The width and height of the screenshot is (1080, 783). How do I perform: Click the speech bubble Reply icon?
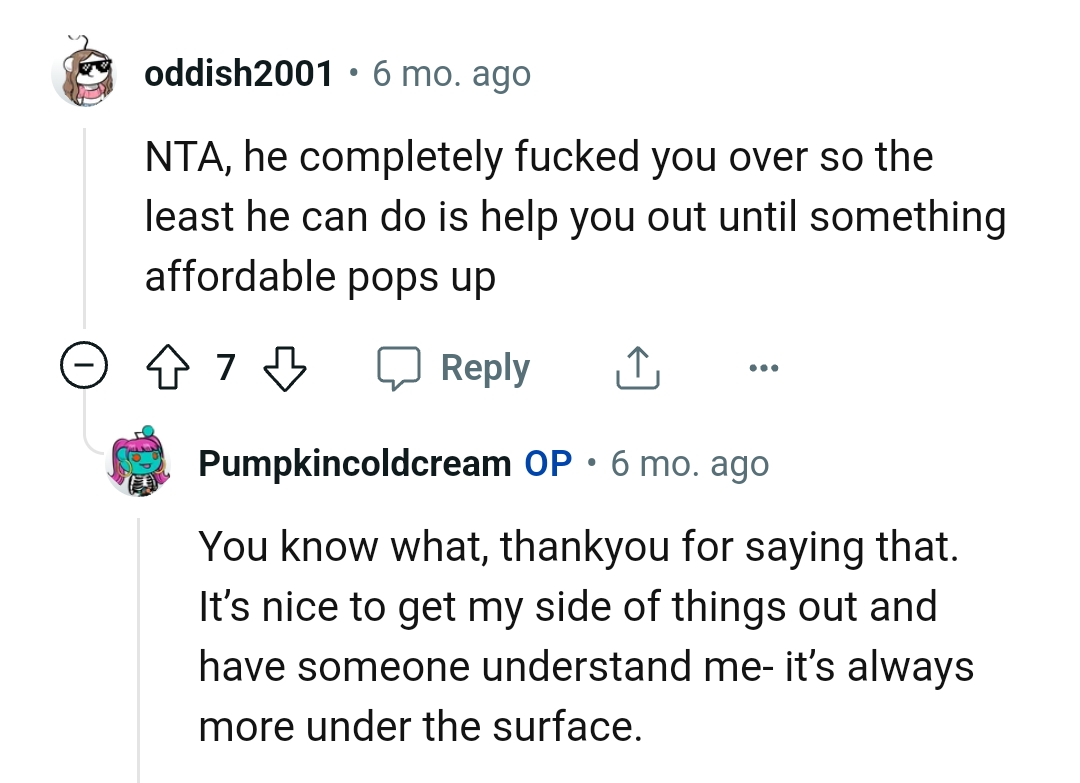(x=400, y=367)
